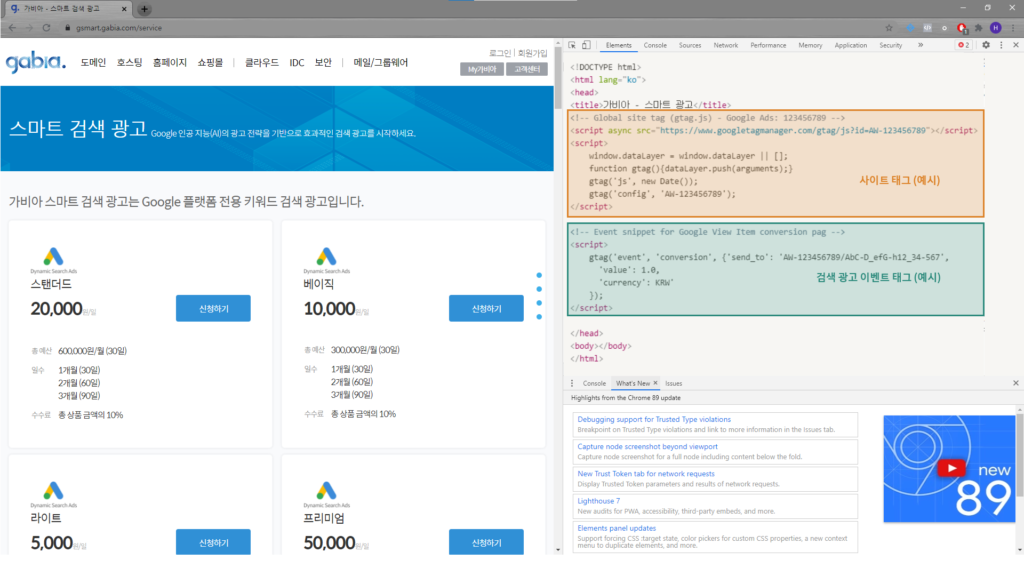Show more DevTools tabs with the chevron

920,45
